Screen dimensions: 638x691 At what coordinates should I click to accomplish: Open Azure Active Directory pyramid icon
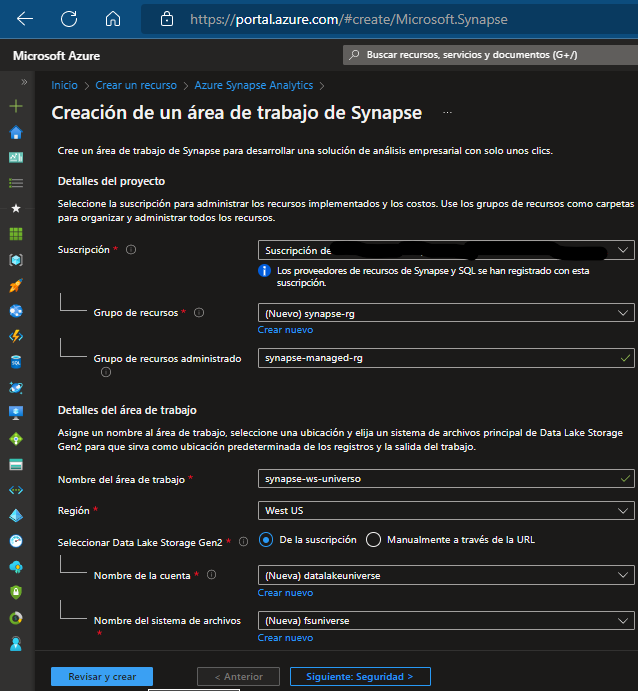(x=16, y=515)
